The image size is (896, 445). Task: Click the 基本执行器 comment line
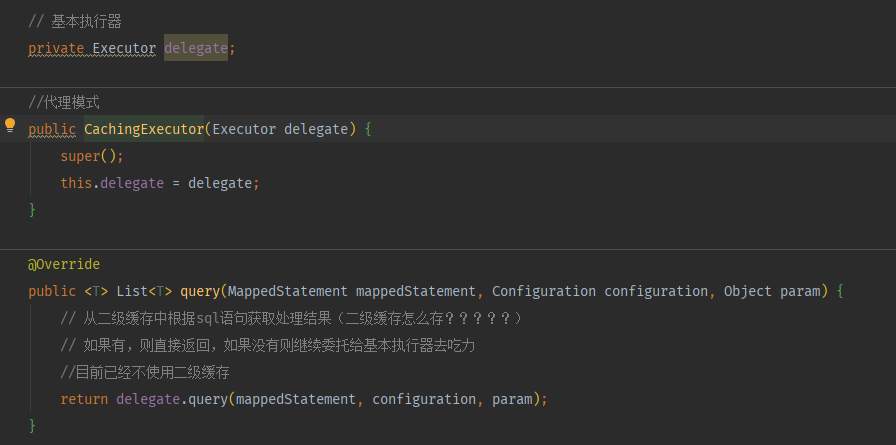(x=75, y=21)
